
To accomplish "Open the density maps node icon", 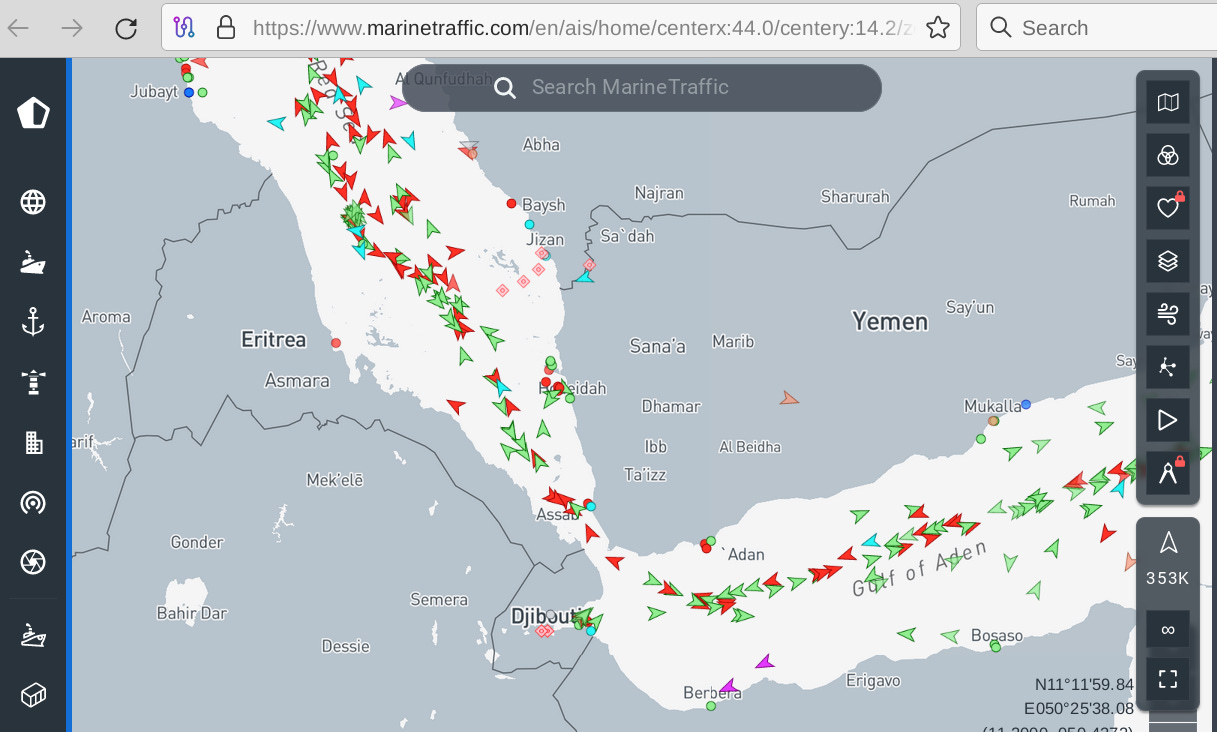I will click(x=1167, y=367).
